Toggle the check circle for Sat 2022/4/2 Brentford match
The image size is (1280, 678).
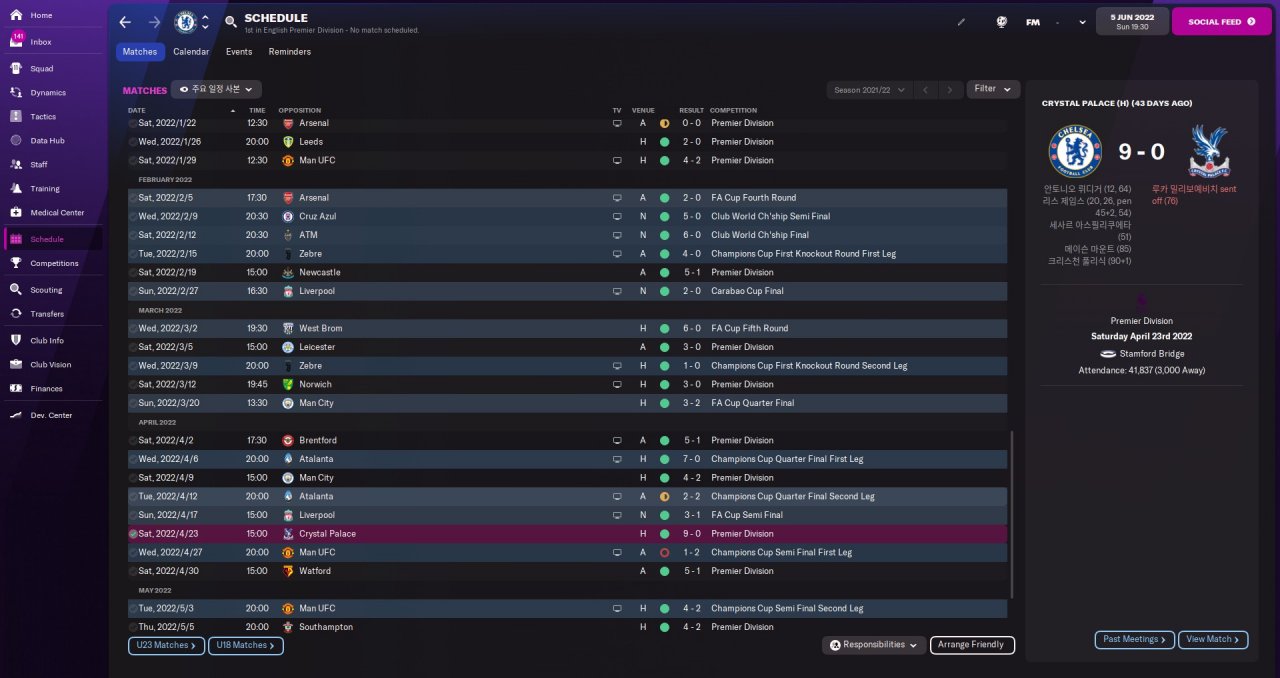133,440
